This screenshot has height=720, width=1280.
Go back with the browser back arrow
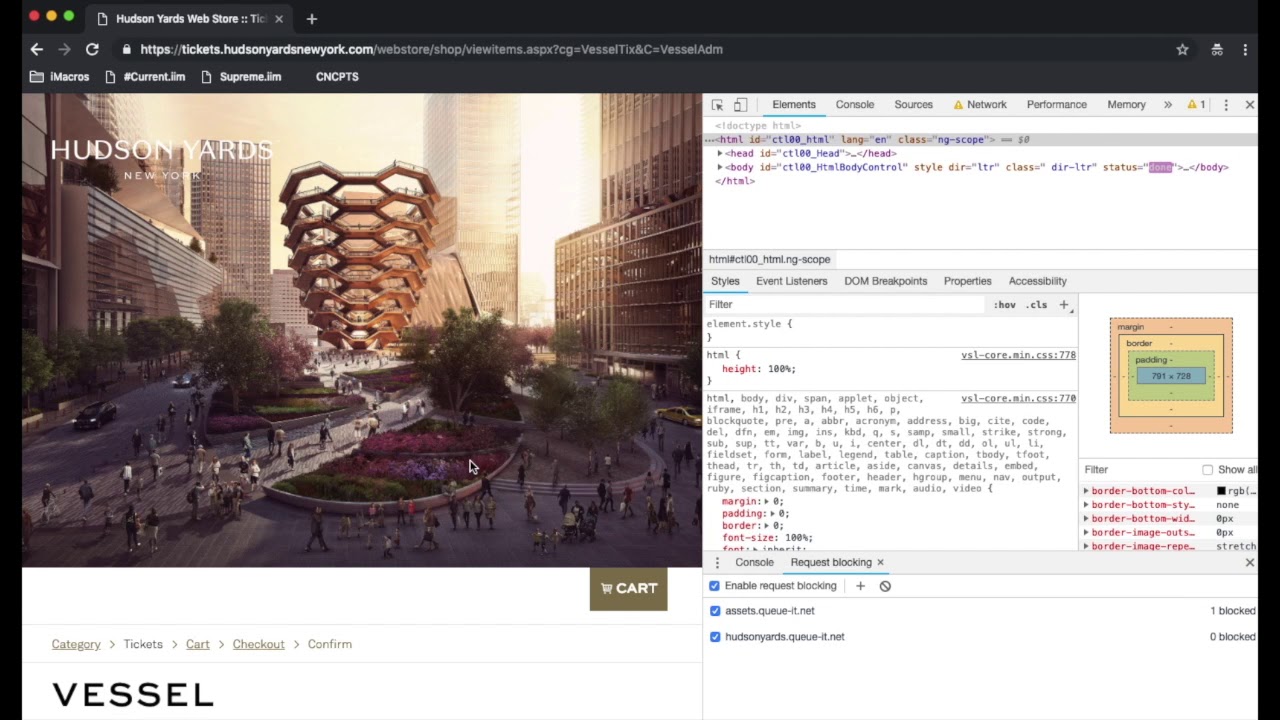(37, 49)
